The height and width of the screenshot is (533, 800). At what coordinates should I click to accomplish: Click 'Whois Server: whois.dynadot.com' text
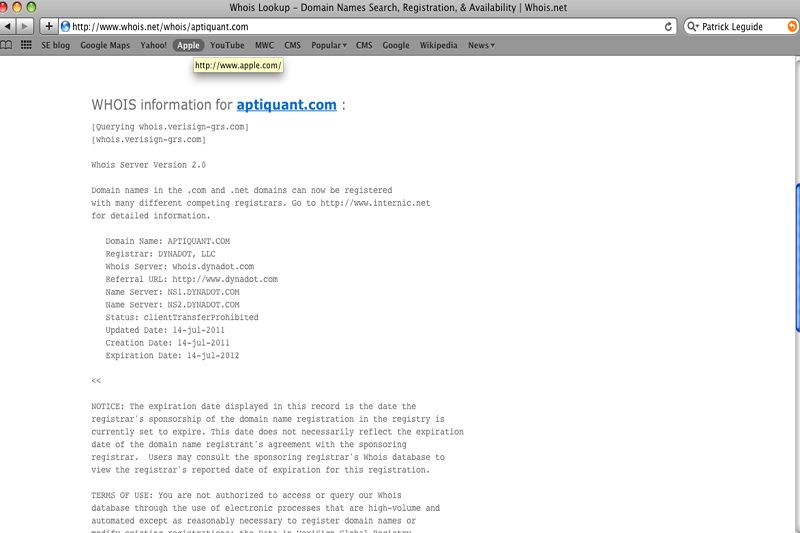point(180,267)
